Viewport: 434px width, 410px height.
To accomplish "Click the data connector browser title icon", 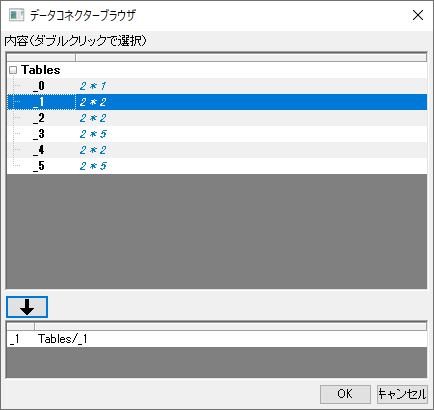I will [17, 15].
